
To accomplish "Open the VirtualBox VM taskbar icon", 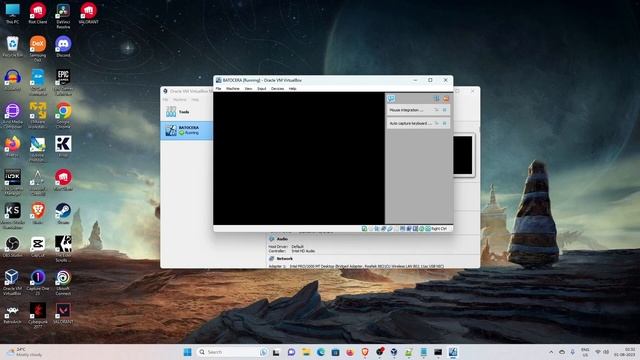I will [x=453, y=352].
